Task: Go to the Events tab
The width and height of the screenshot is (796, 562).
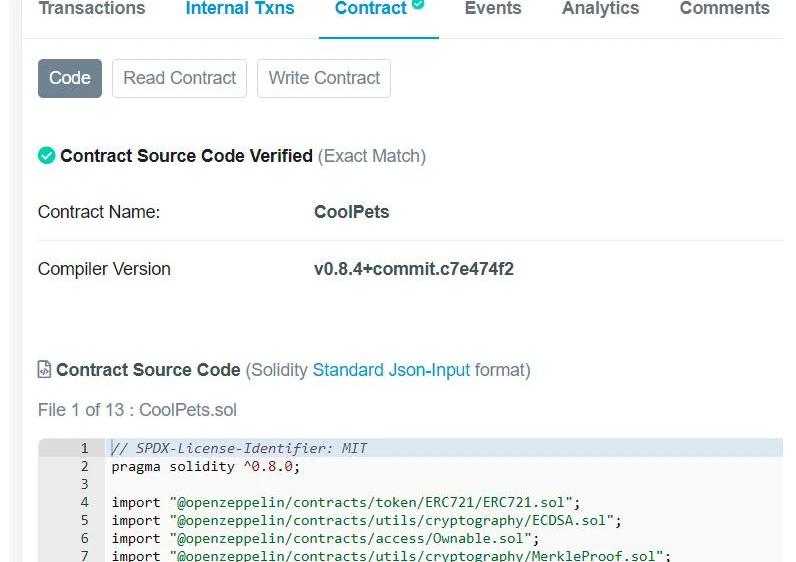Action: point(493,9)
